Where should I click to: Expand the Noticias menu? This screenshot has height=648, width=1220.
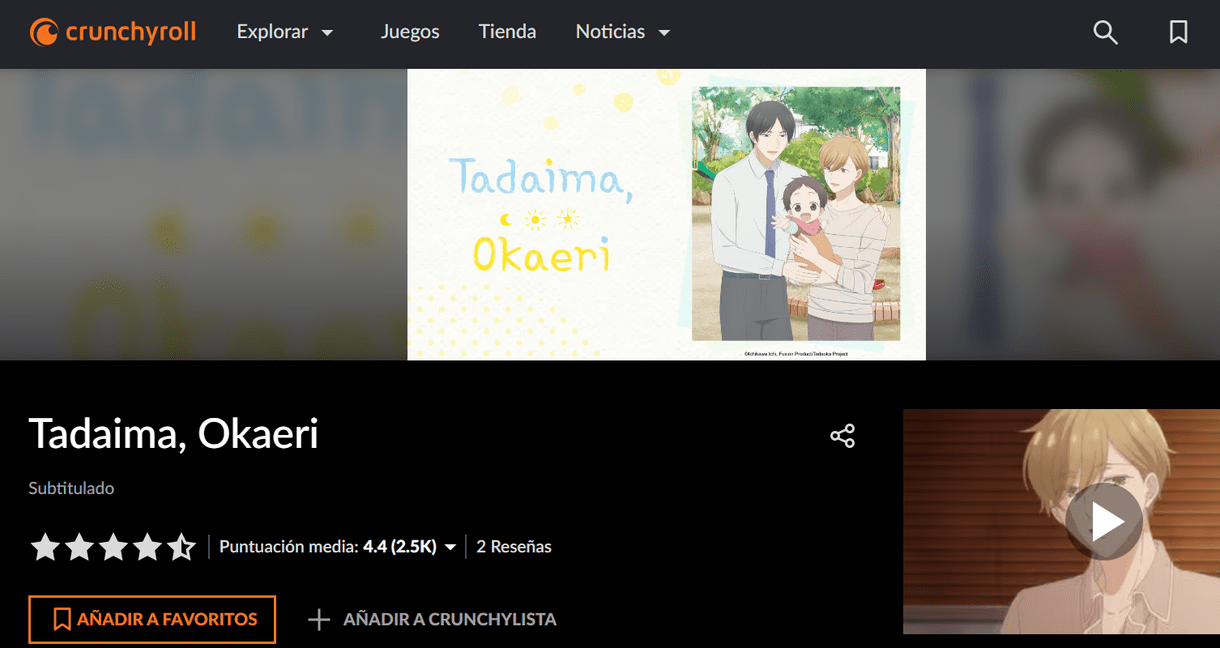623,32
